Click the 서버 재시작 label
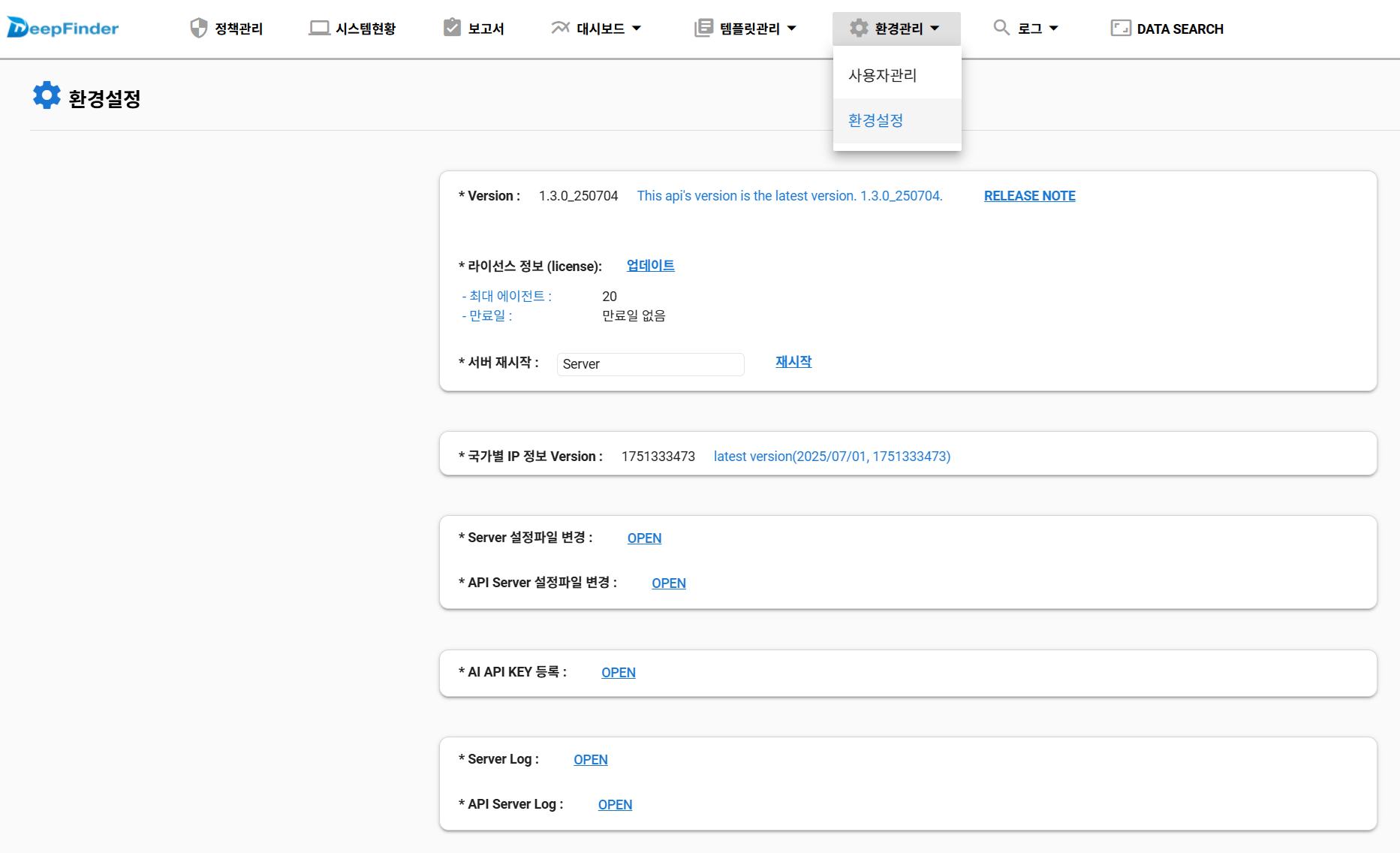The height and width of the screenshot is (853, 1400). point(498,363)
